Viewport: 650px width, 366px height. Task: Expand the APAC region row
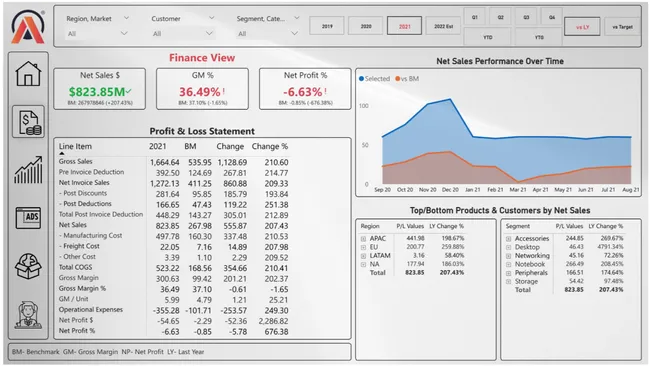363,239
